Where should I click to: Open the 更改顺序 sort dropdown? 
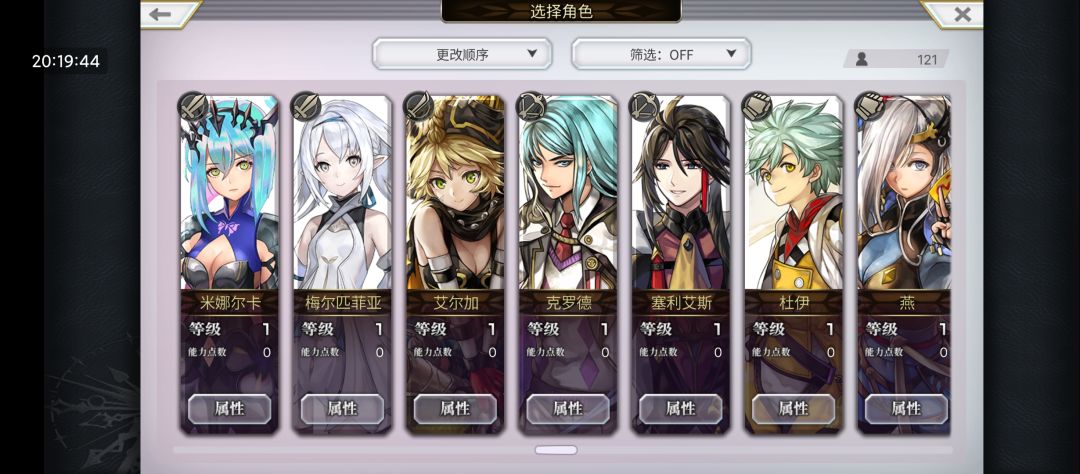pyautogui.click(x=462, y=54)
